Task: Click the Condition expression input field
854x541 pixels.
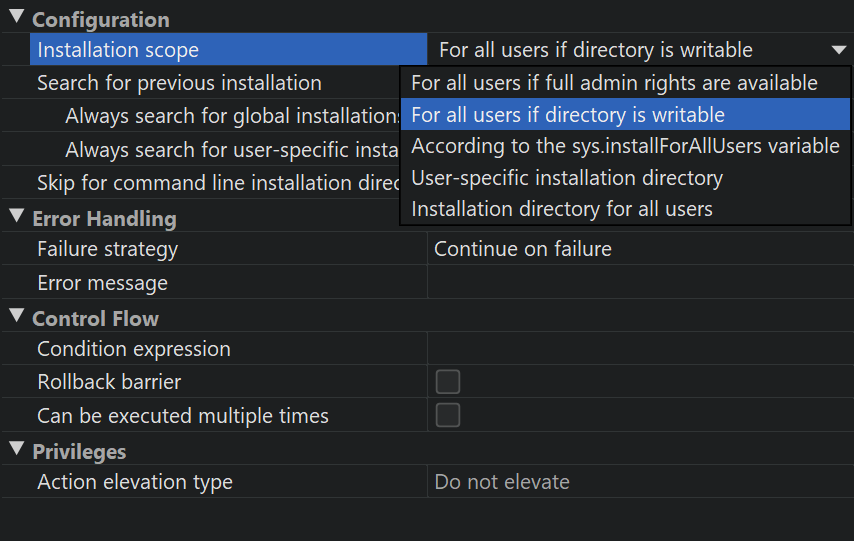Action: [638, 349]
